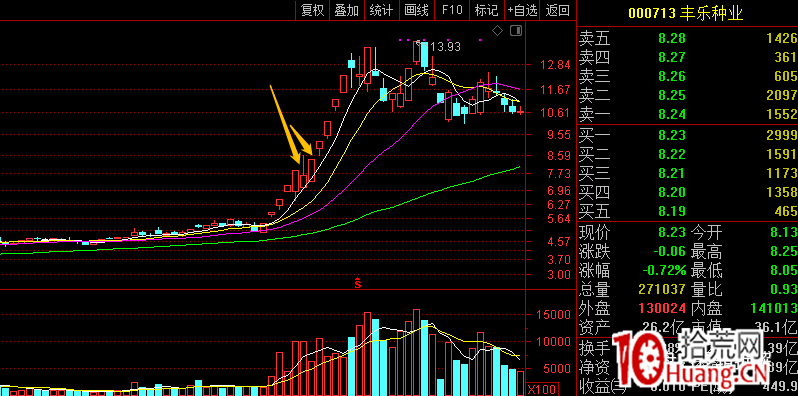Toggle the side panel layout icon

[x=516, y=31]
